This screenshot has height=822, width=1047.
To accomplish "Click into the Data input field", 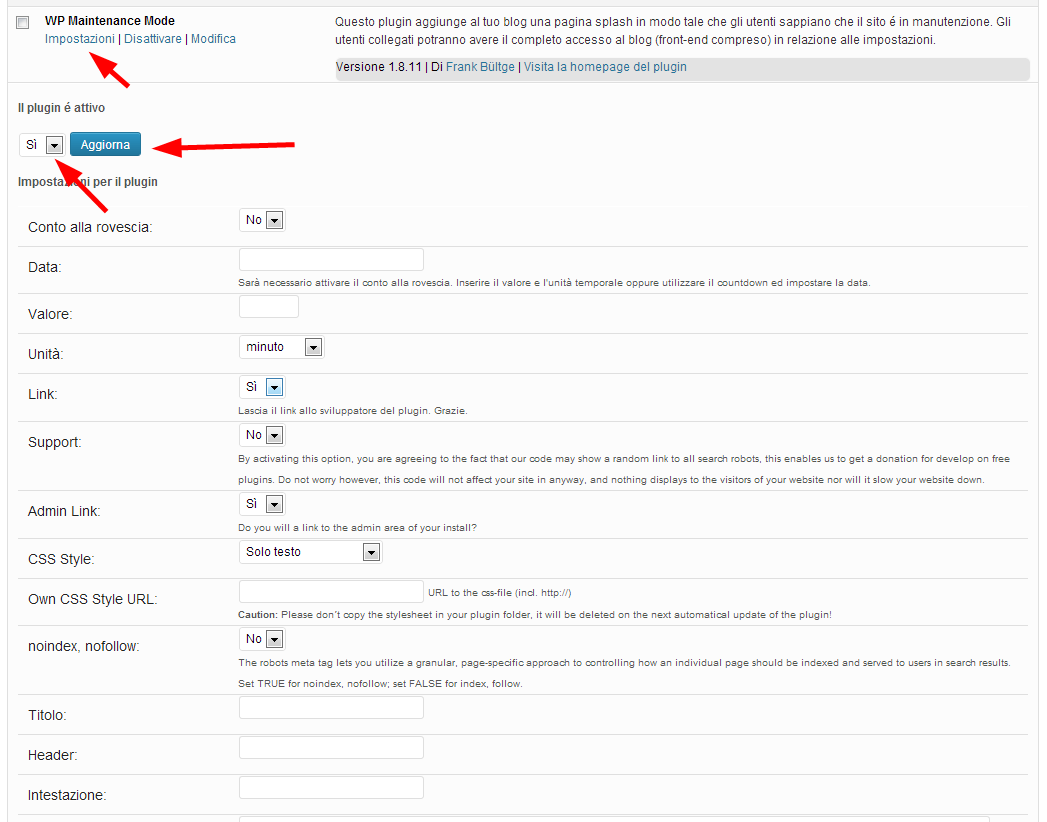I will tap(331, 259).
